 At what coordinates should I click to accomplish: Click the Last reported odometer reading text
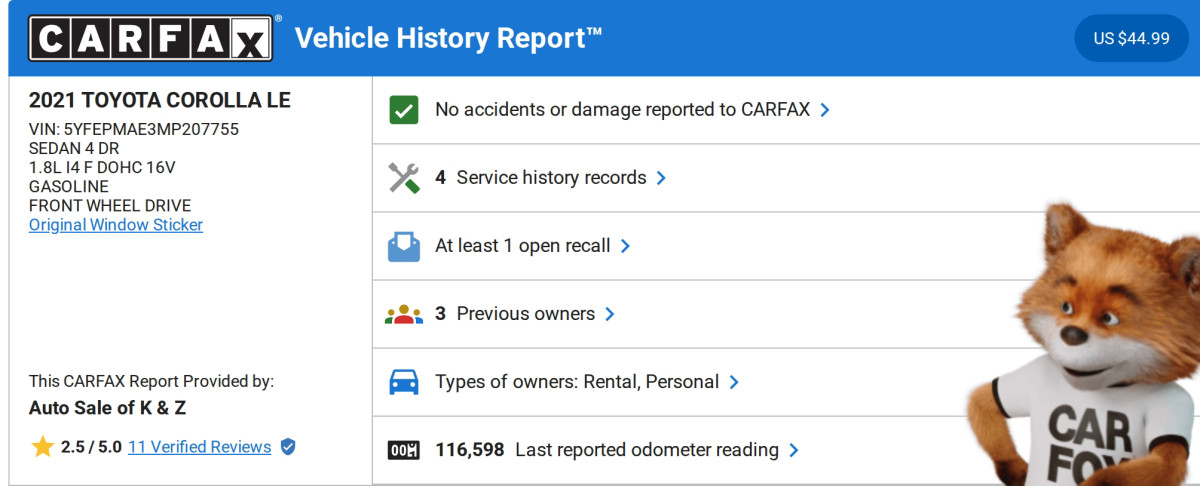point(646,450)
